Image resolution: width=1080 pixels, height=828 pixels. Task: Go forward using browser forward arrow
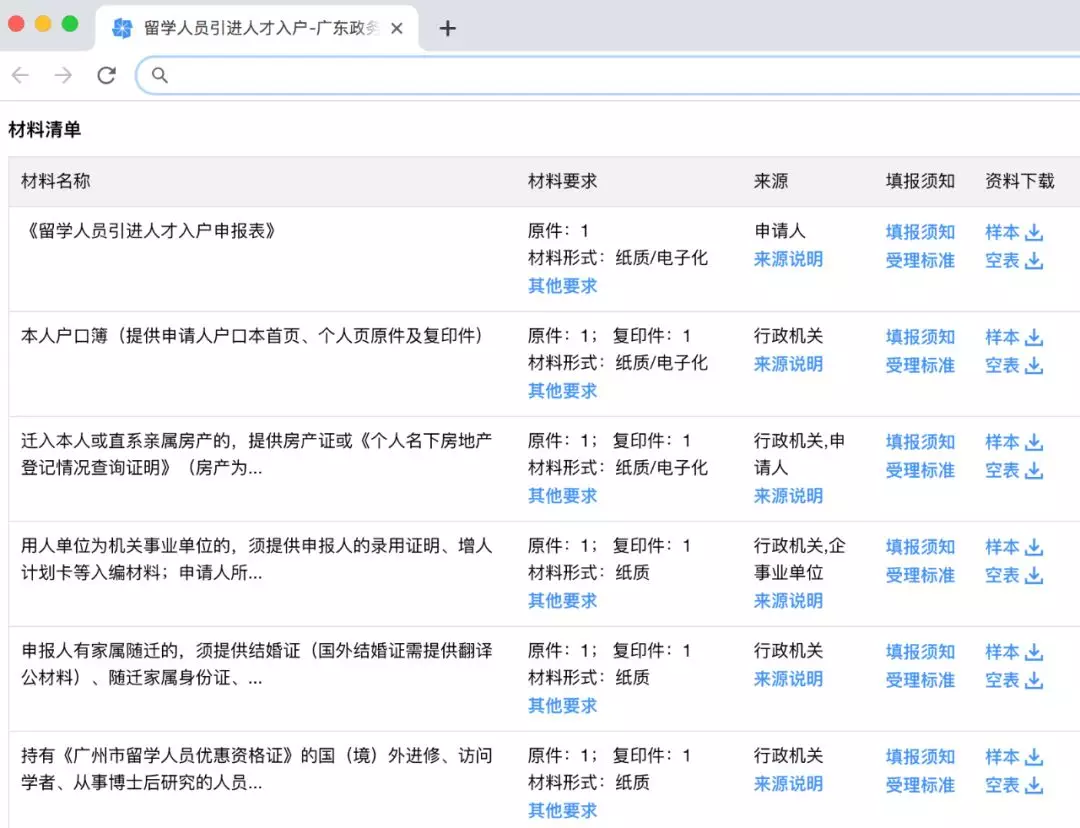[x=63, y=75]
